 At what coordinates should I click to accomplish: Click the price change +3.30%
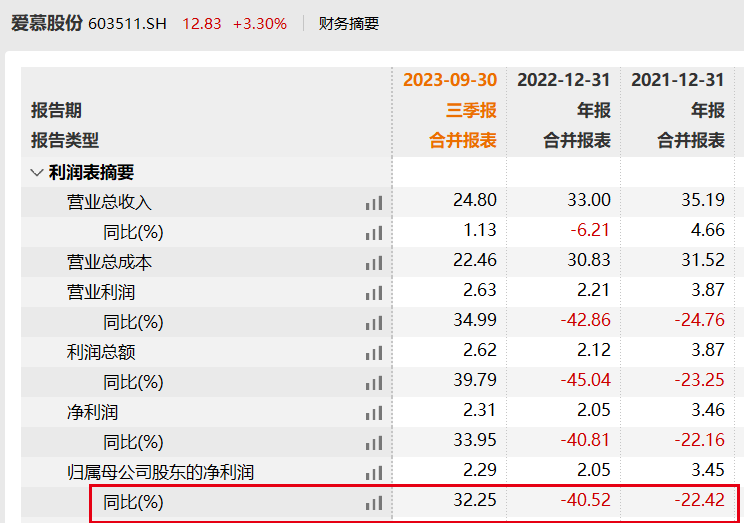click(x=260, y=24)
